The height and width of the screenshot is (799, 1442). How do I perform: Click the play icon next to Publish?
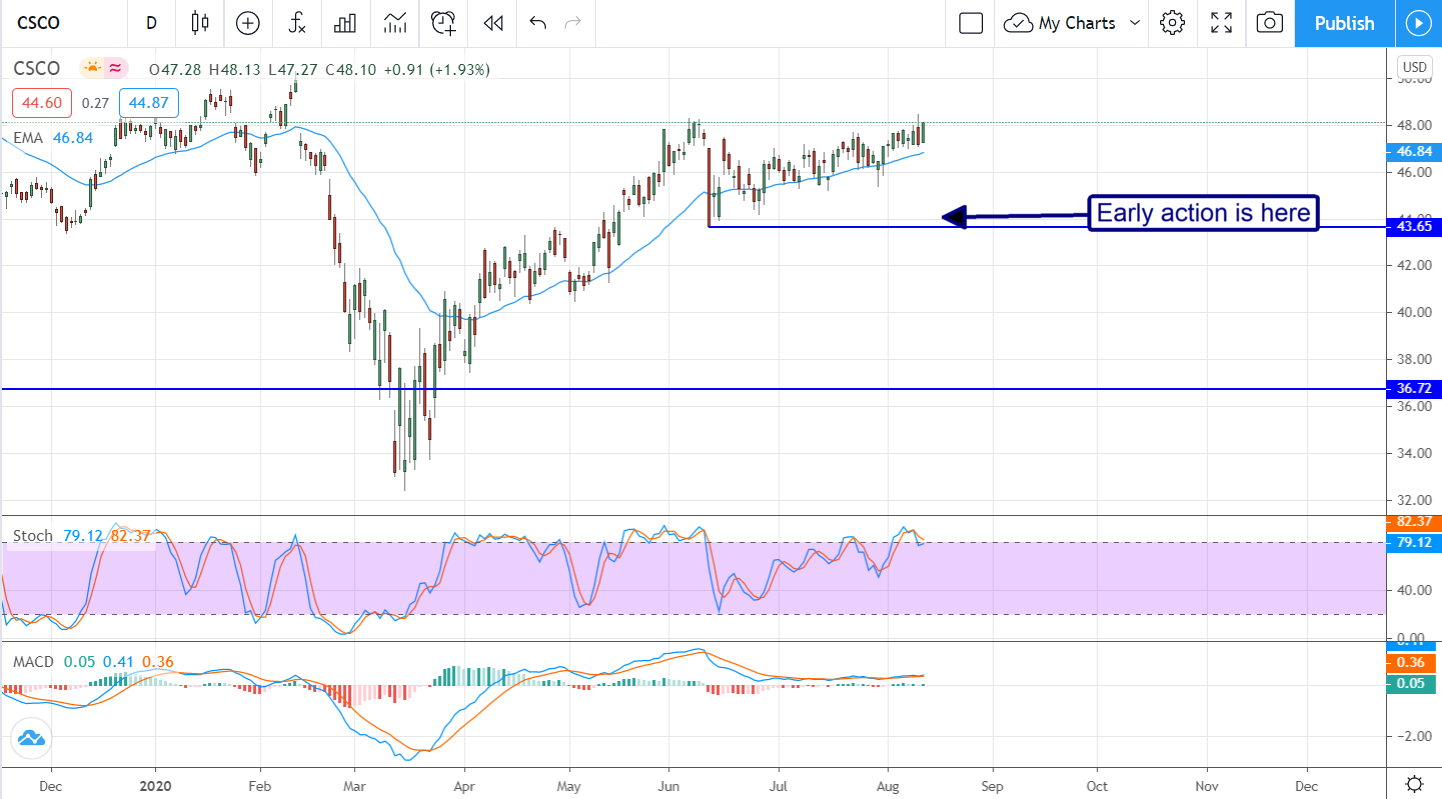(1418, 23)
